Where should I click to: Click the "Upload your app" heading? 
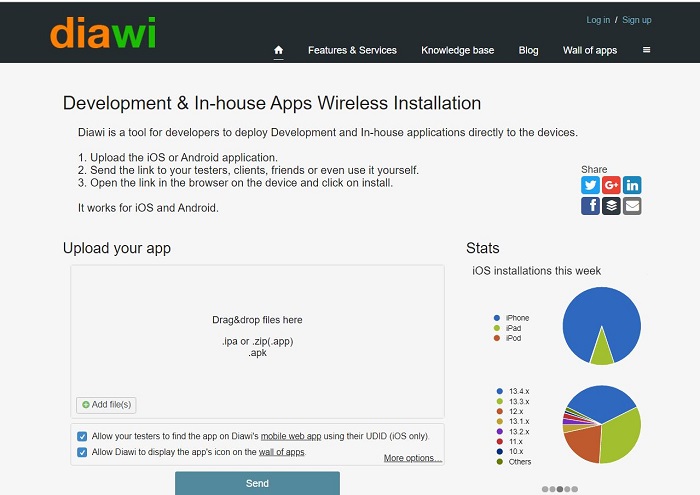pyautogui.click(x=117, y=248)
